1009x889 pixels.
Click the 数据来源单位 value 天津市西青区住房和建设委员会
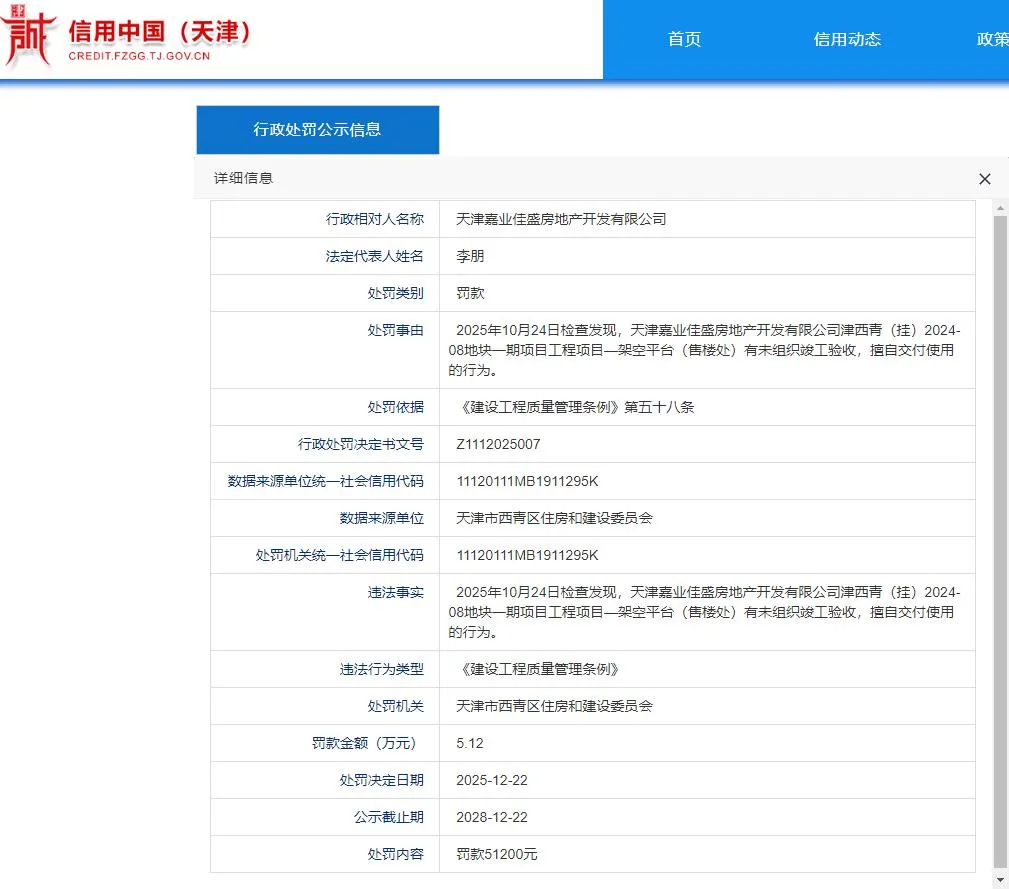(554, 518)
